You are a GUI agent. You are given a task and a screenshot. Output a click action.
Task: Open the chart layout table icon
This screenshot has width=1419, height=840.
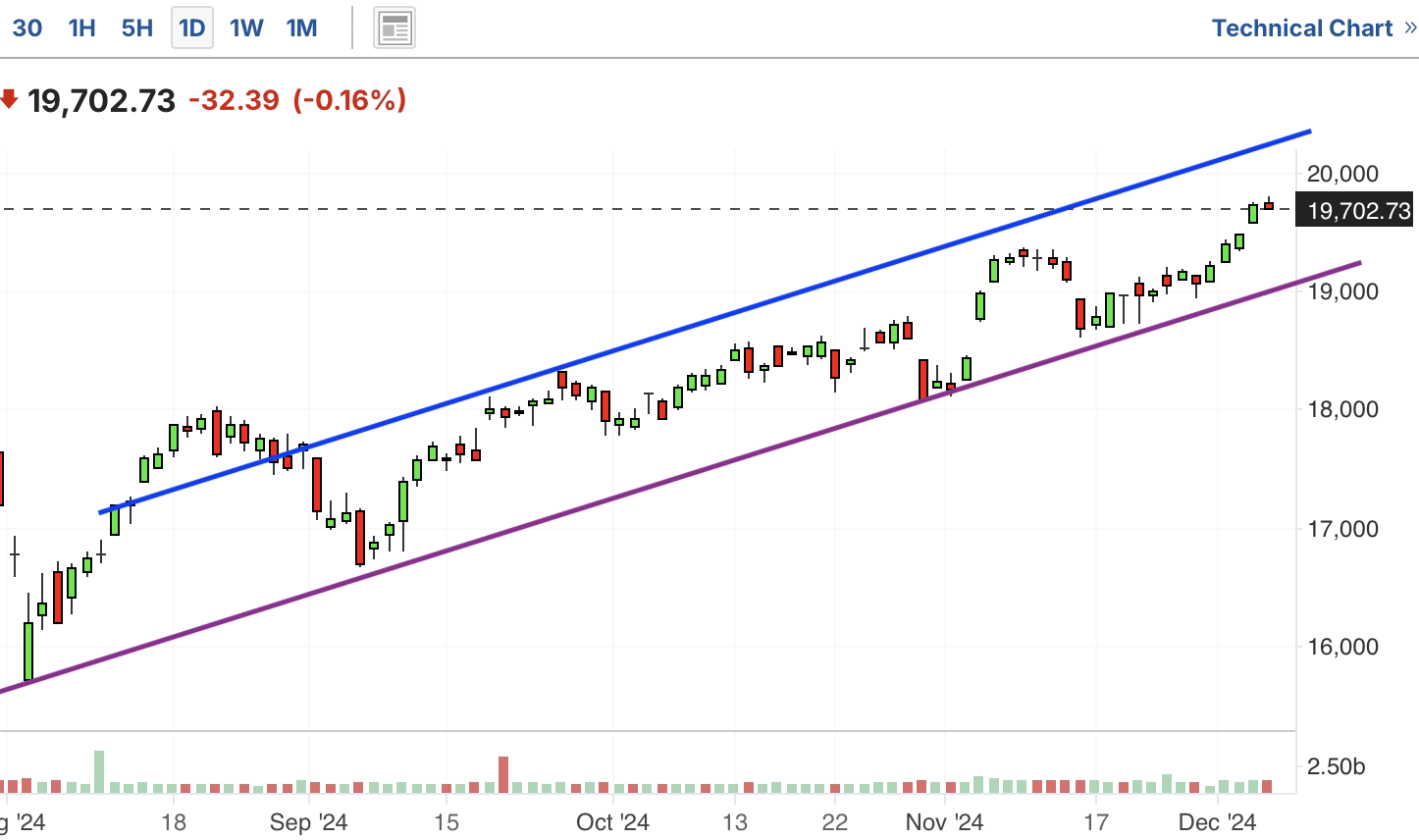point(394,28)
